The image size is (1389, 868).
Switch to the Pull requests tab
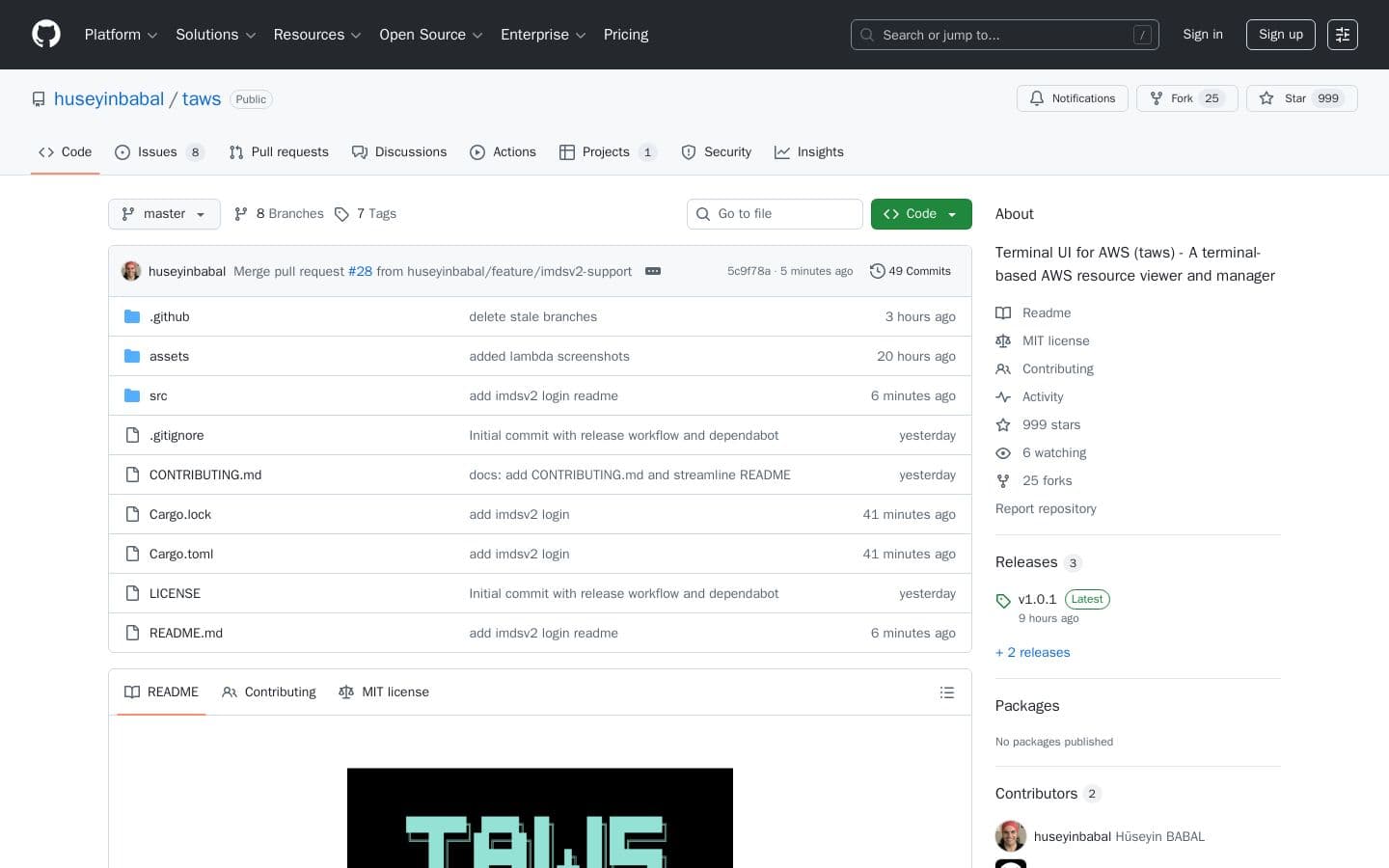point(279,152)
